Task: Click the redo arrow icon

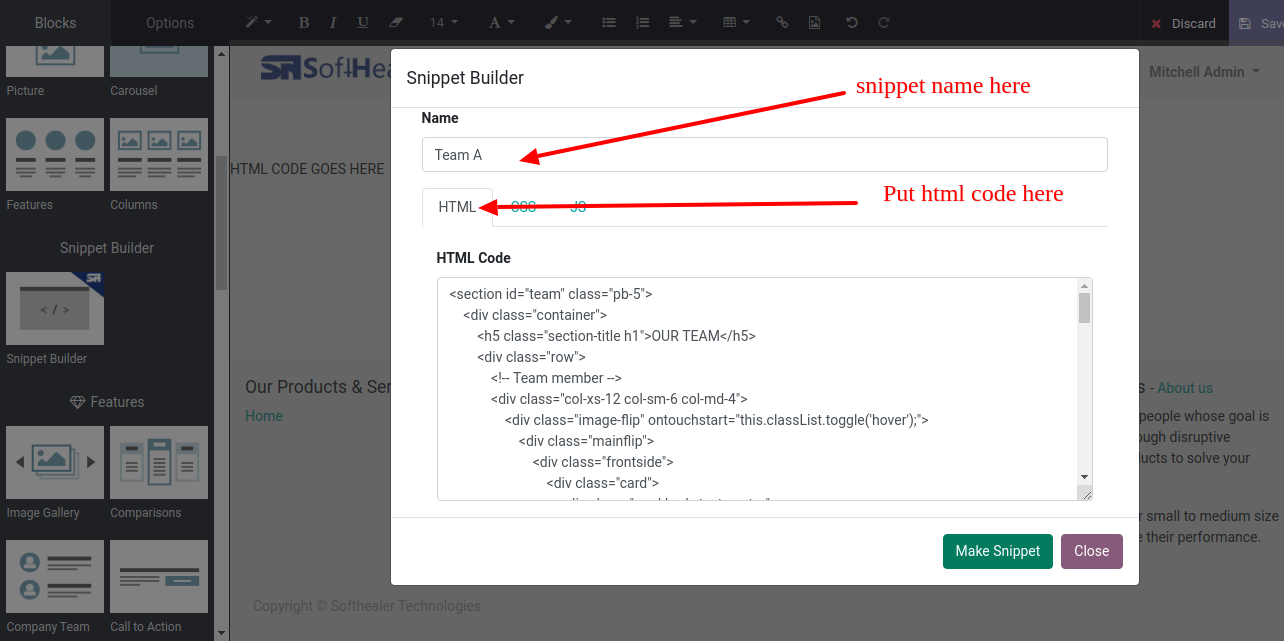Action: click(883, 22)
